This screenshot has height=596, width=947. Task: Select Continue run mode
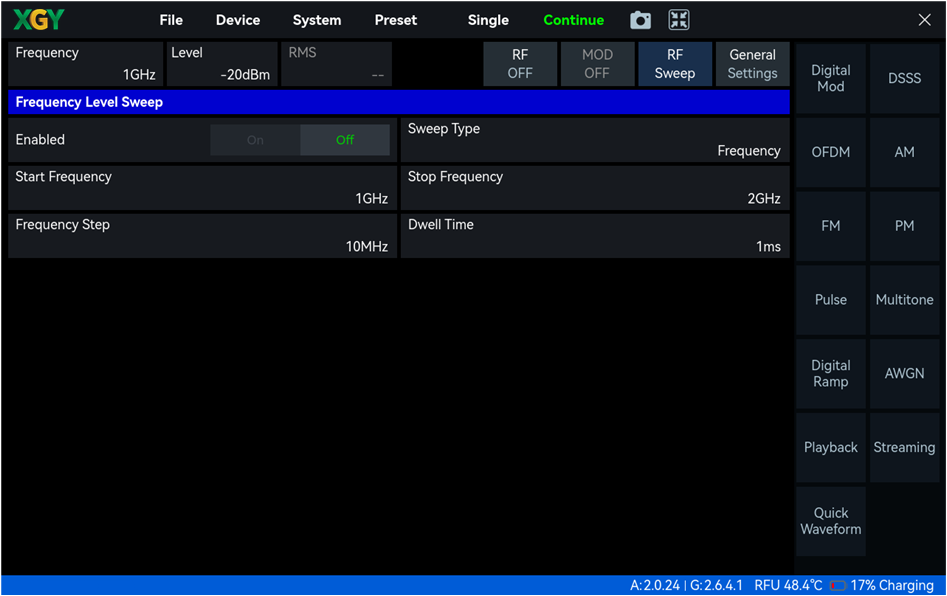(573, 20)
